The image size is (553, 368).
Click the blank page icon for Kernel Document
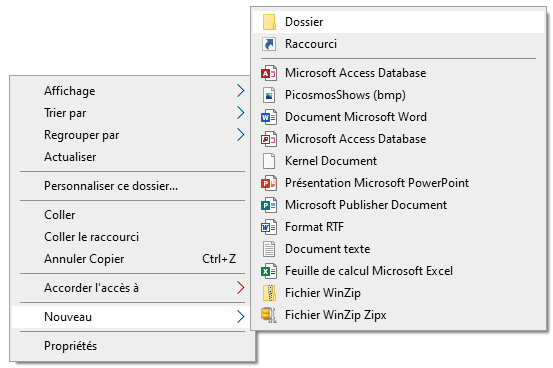(x=269, y=161)
